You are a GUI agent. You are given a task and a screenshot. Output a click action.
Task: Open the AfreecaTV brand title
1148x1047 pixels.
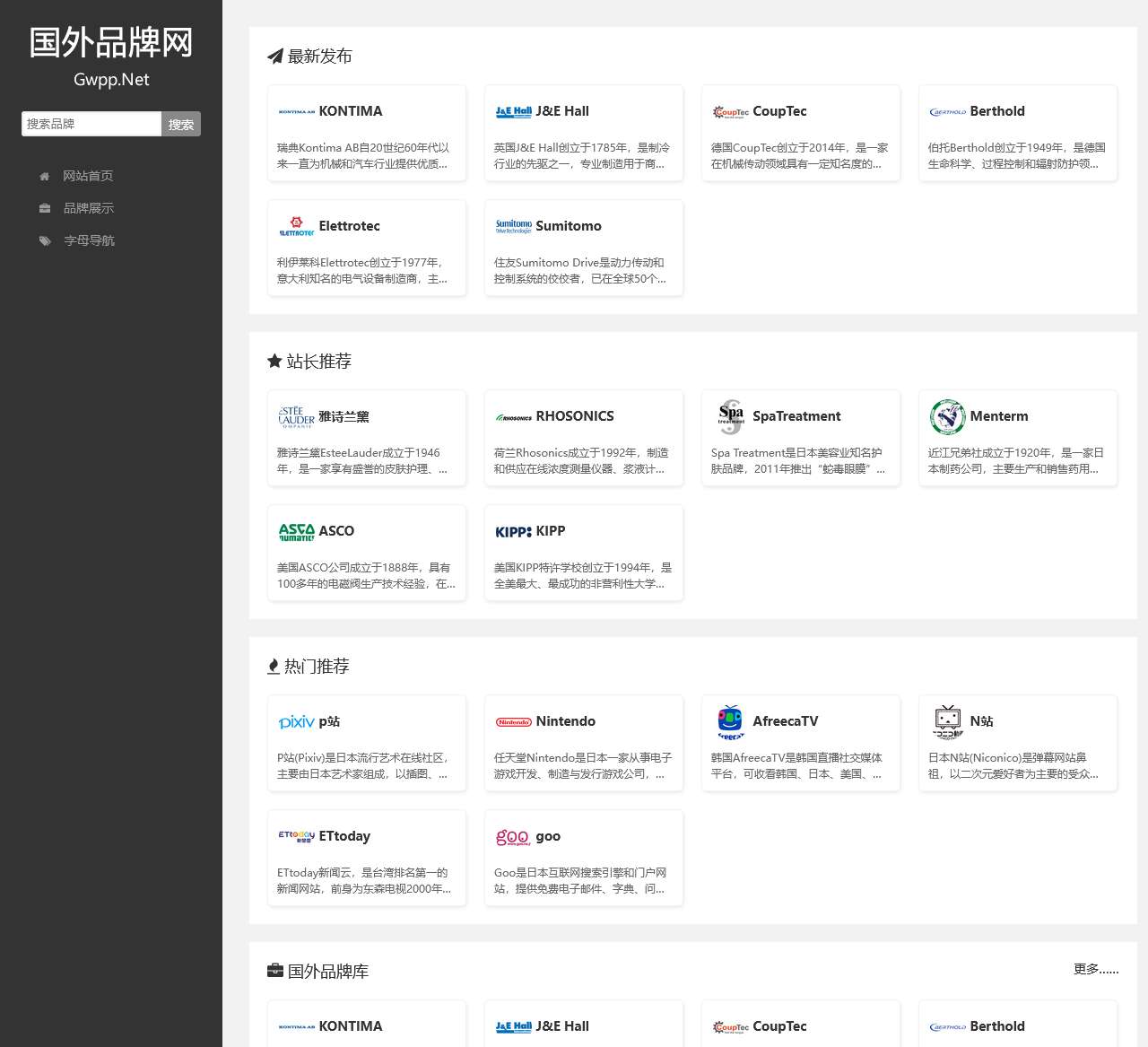786,721
